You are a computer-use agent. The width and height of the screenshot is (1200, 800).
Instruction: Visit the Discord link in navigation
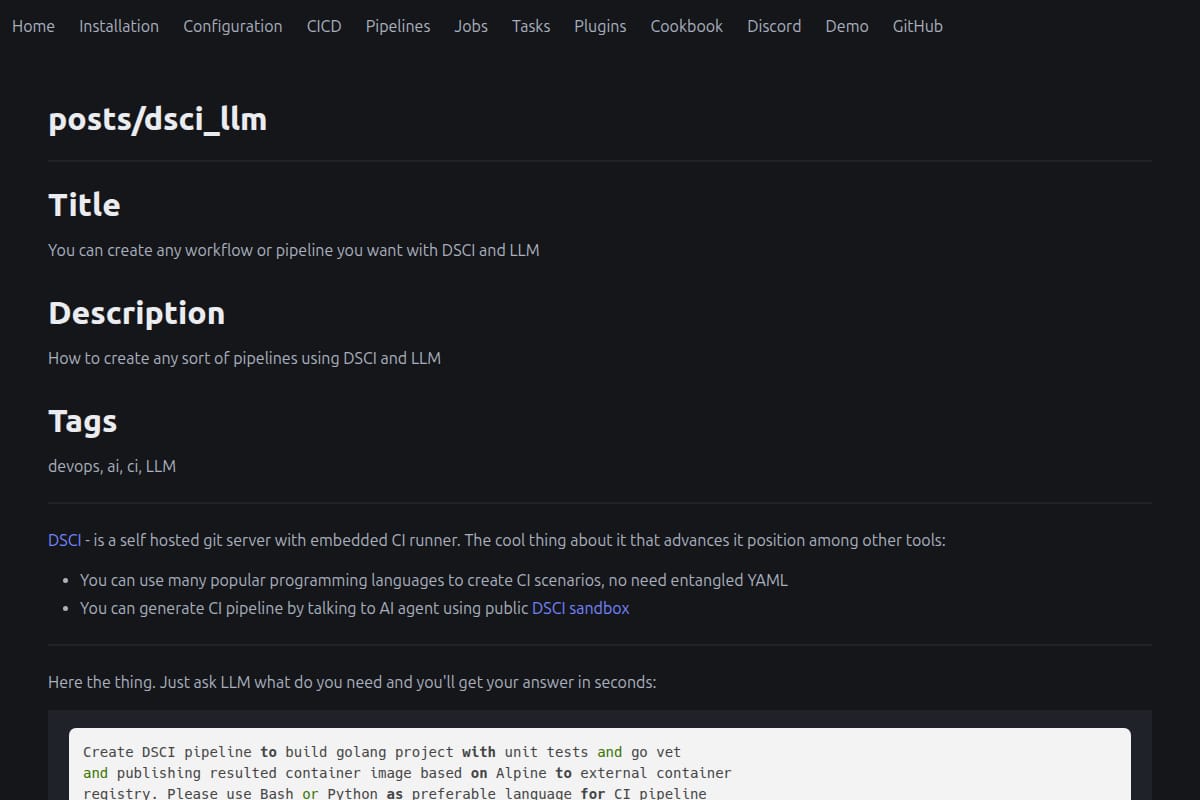[774, 26]
